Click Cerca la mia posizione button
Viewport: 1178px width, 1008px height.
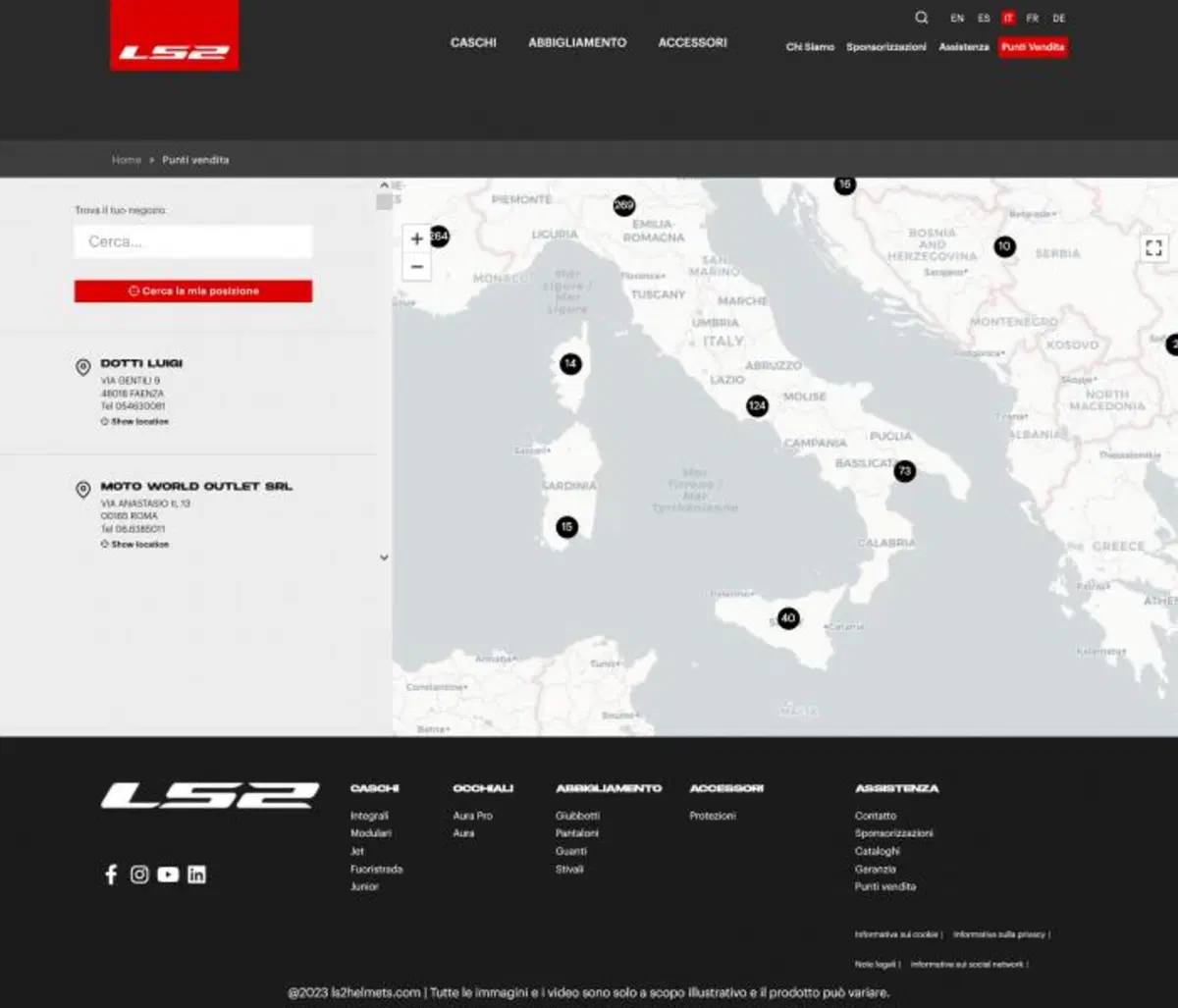[193, 292]
